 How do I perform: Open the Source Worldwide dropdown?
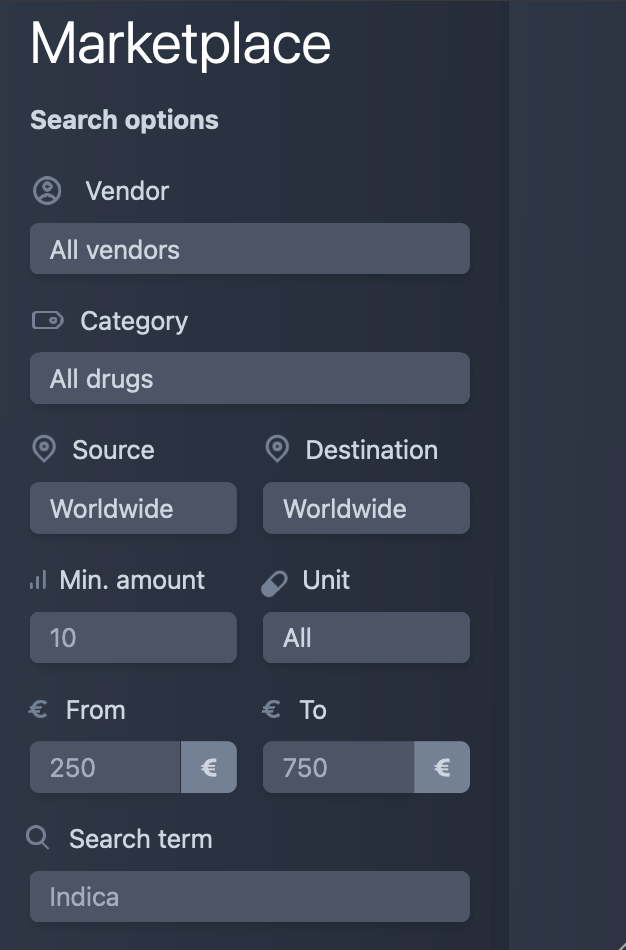click(x=133, y=508)
